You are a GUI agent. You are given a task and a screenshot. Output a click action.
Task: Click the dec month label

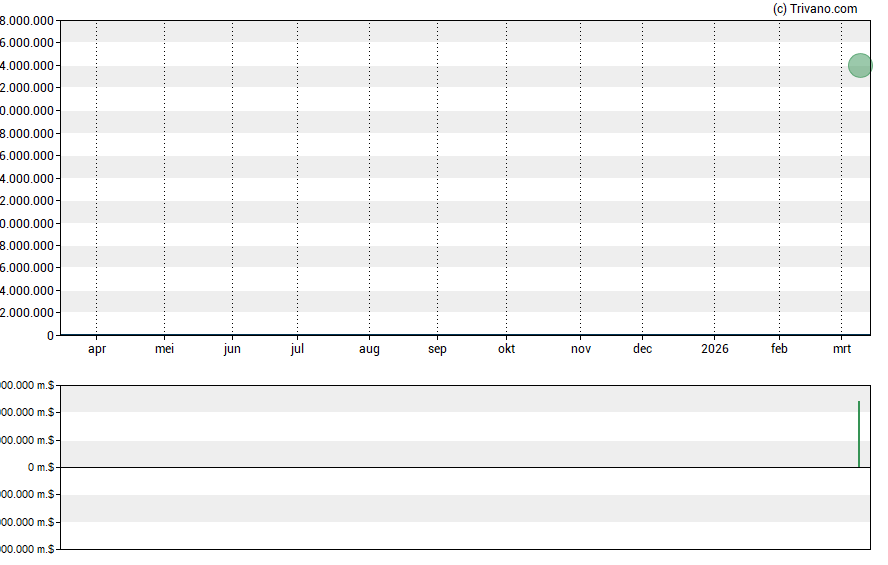click(x=643, y=349)
